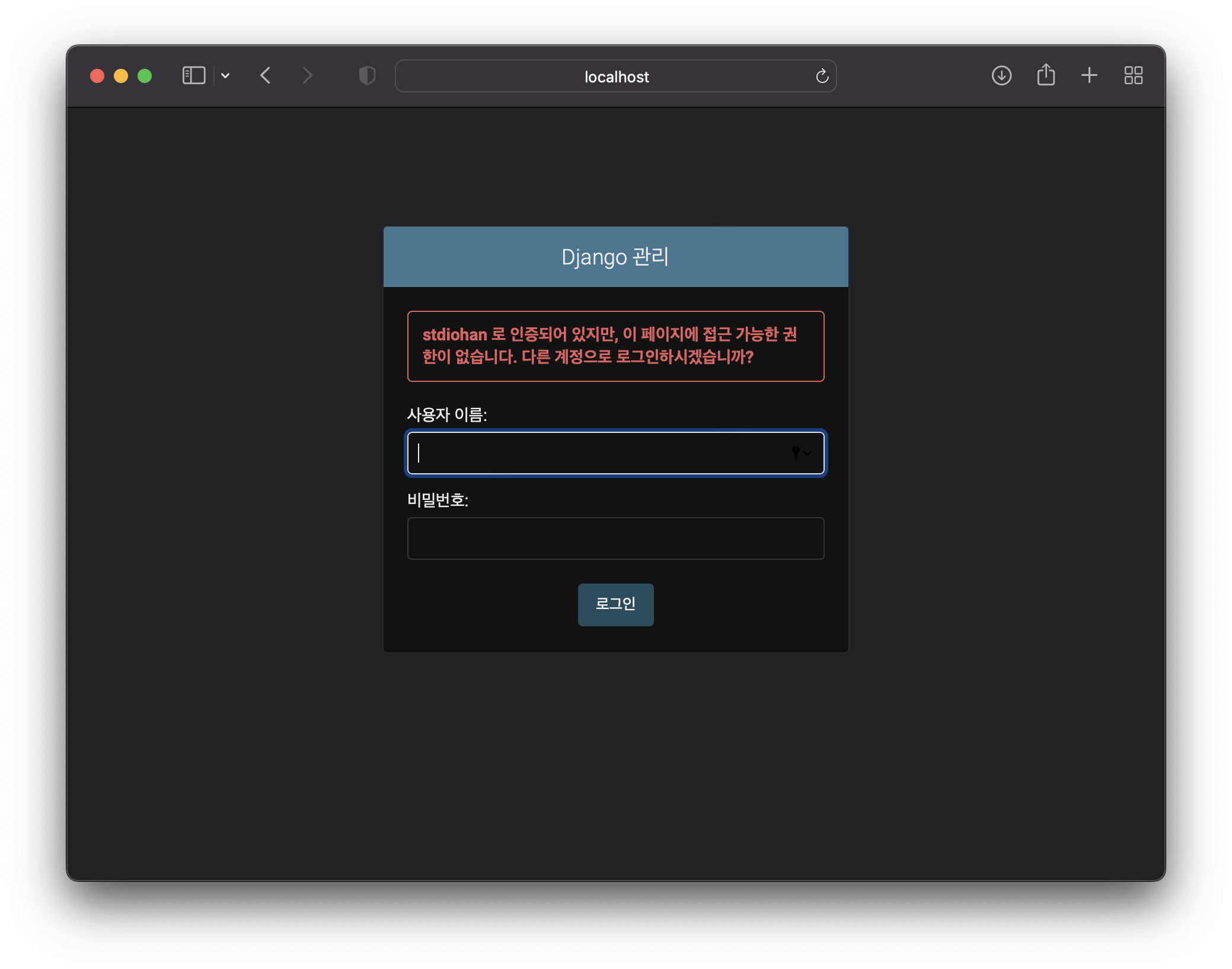Go back to the previous page
The height and width of the screenshot is (969, 1232).
click(x=266, y=76)
